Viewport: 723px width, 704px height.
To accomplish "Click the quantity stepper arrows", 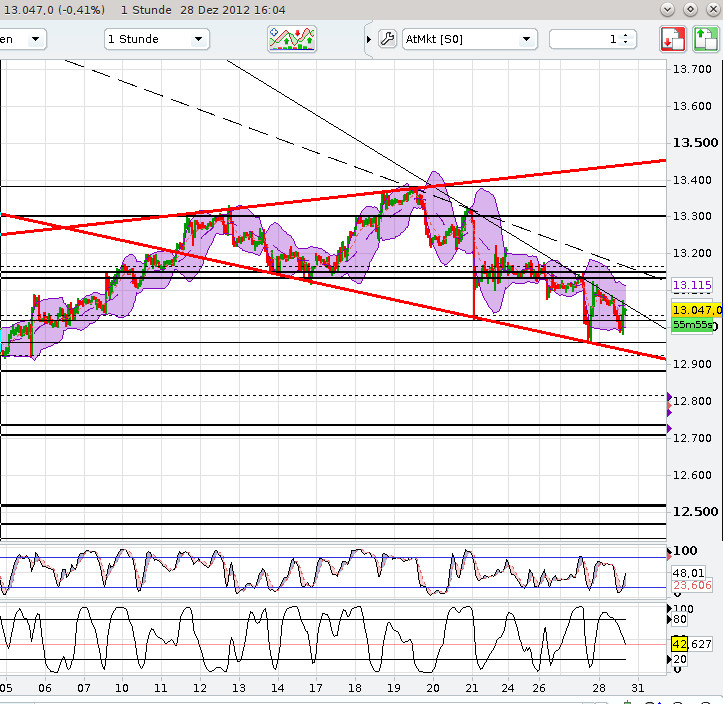I will click(x=626, y=39).
